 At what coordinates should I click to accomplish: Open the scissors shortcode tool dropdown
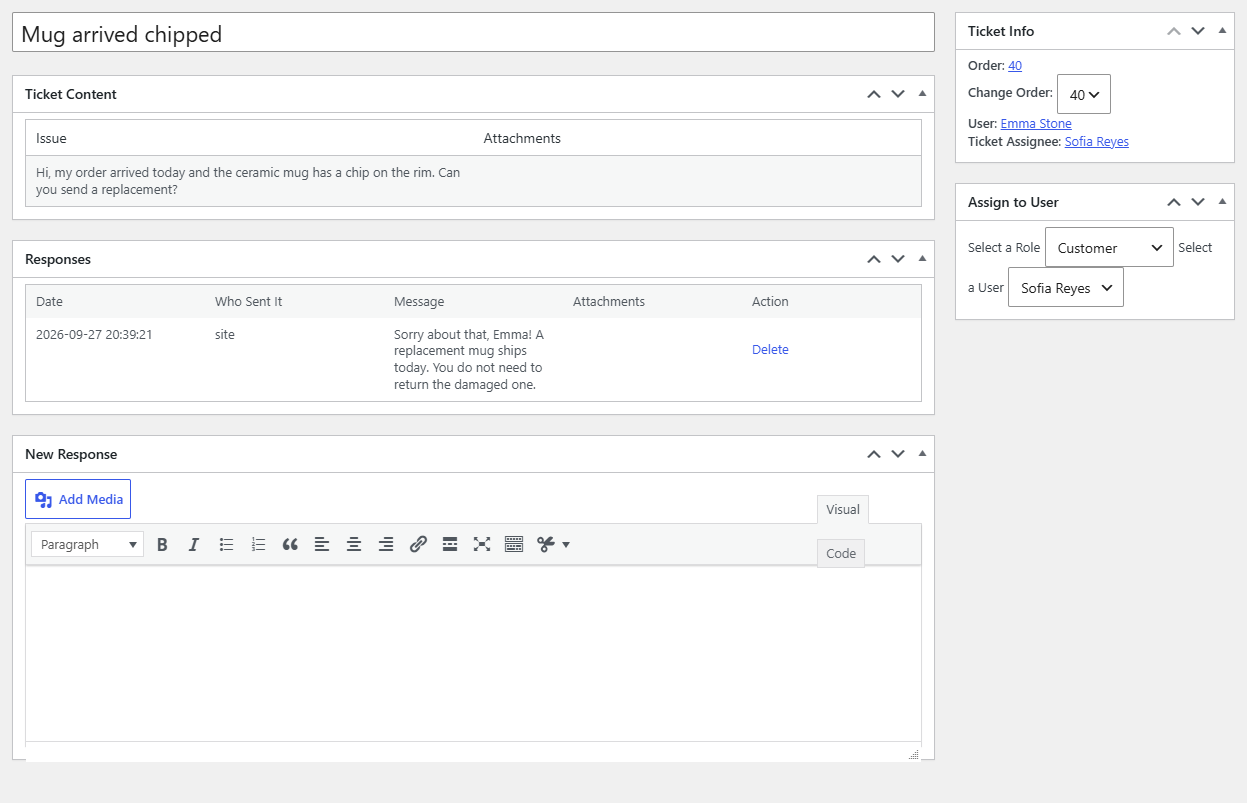tap(553, 544)
